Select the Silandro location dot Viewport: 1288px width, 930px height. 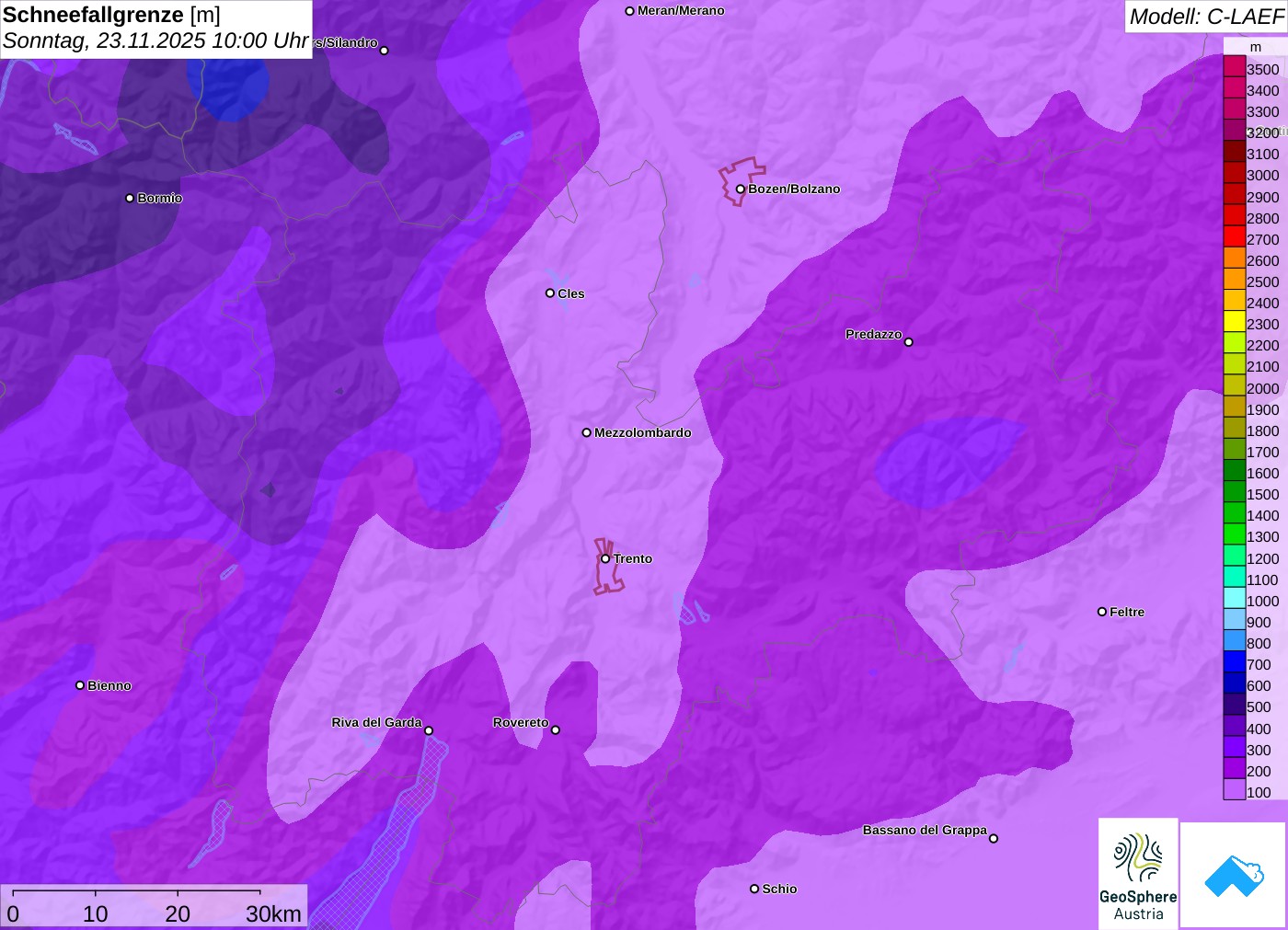point(385,51)
